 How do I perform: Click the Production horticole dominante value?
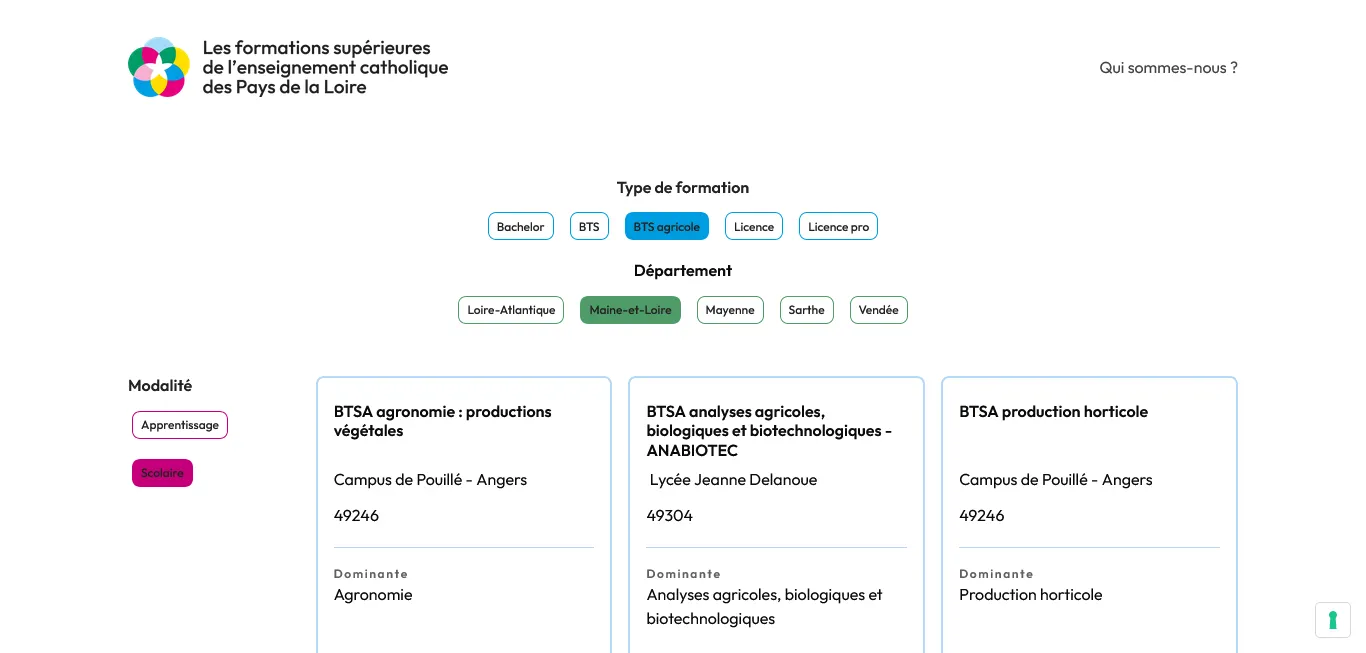(1030, 595)
